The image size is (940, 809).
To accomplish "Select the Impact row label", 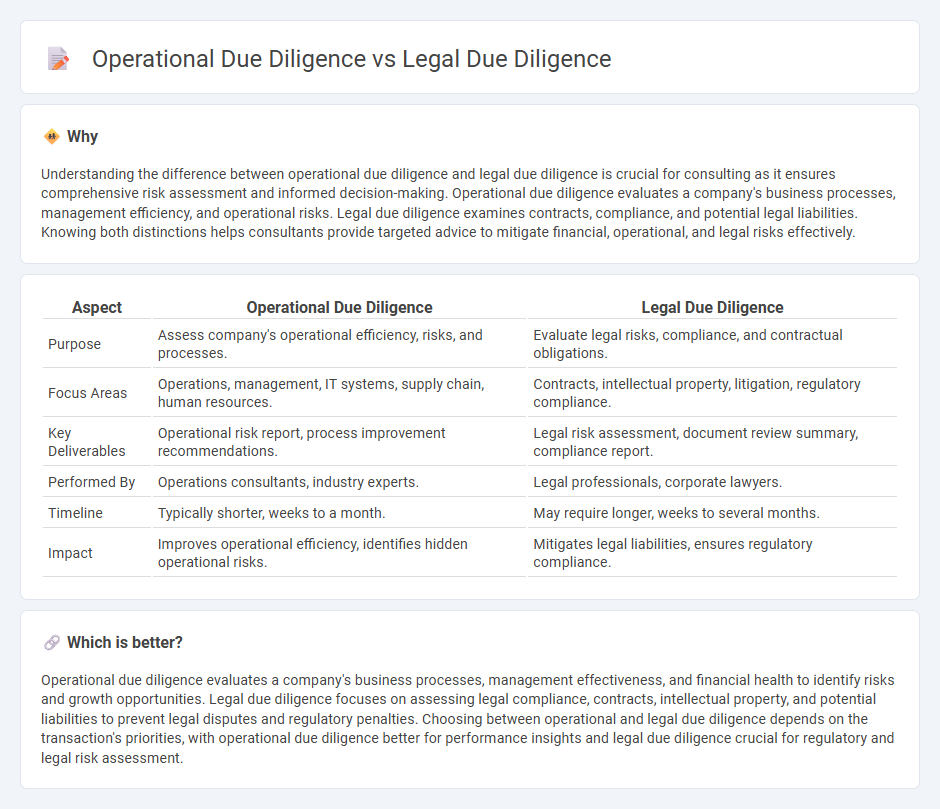I will tap(70, 553).
